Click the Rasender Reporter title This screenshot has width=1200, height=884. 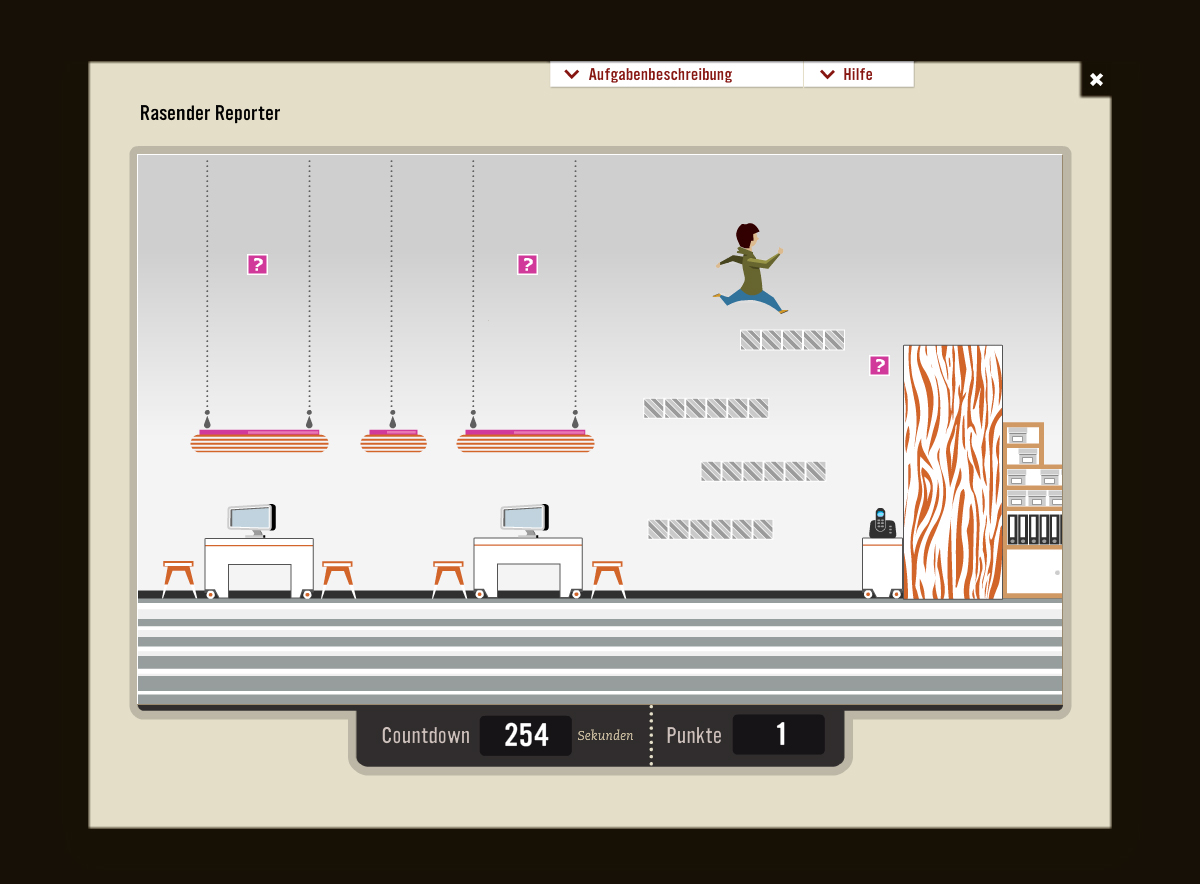(210, 113)
